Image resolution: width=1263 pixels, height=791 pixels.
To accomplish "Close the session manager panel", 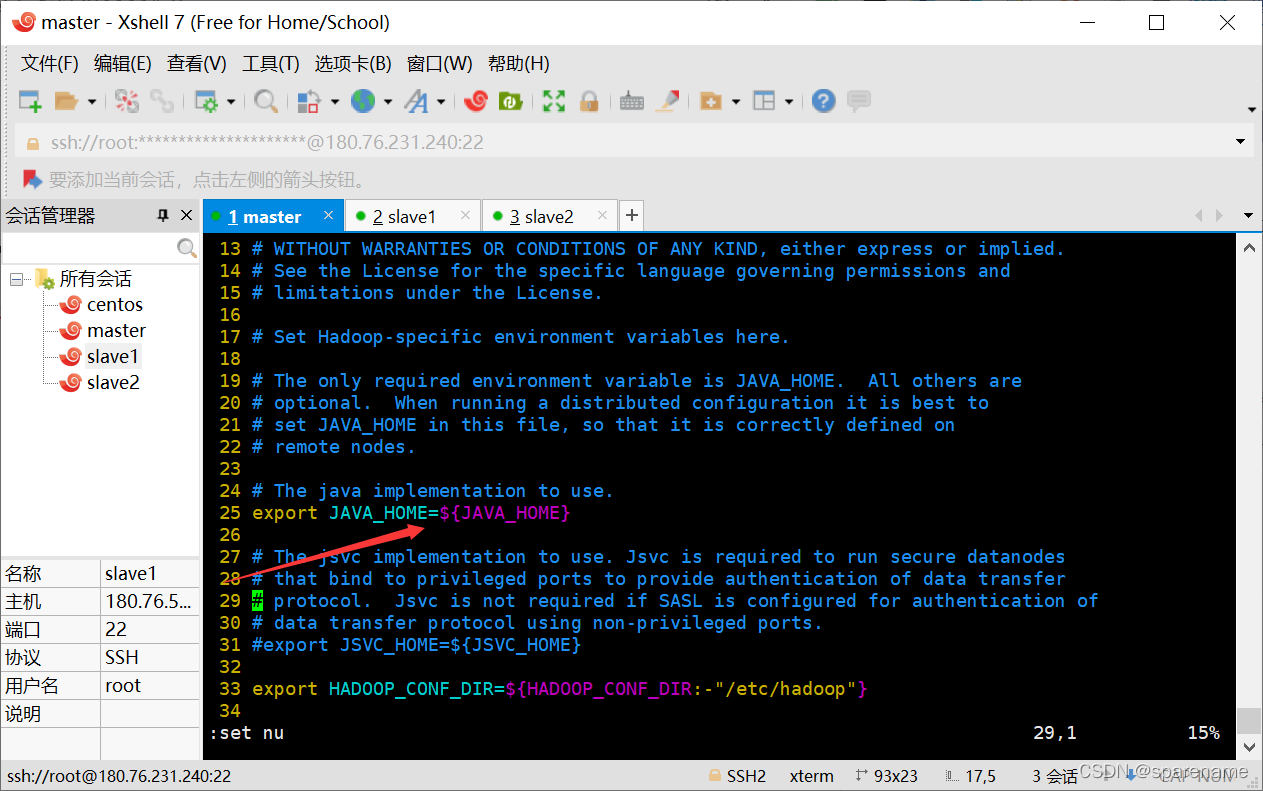I will (186, 216).
